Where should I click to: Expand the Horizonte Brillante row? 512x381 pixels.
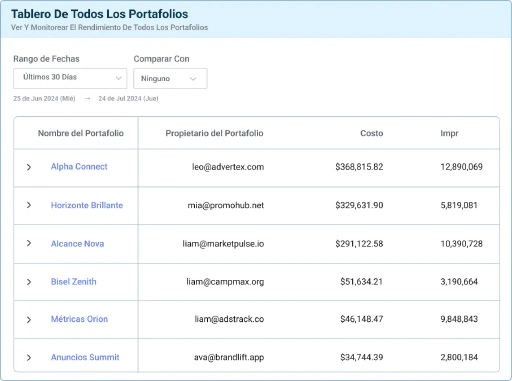click(29, 205)
